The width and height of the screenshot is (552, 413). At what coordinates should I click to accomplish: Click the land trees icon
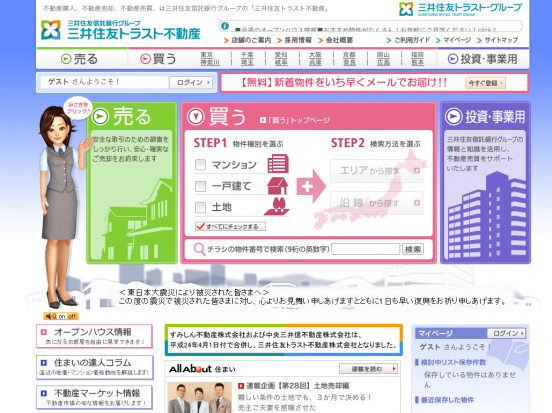tap(277, 206)
